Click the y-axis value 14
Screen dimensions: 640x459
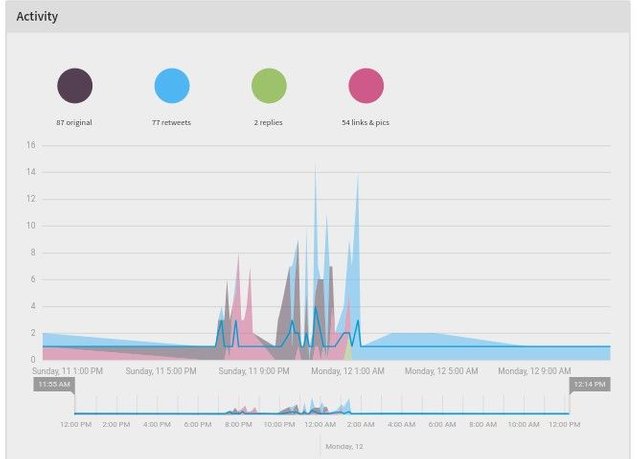pyautogui.click(x=31, y=172)
